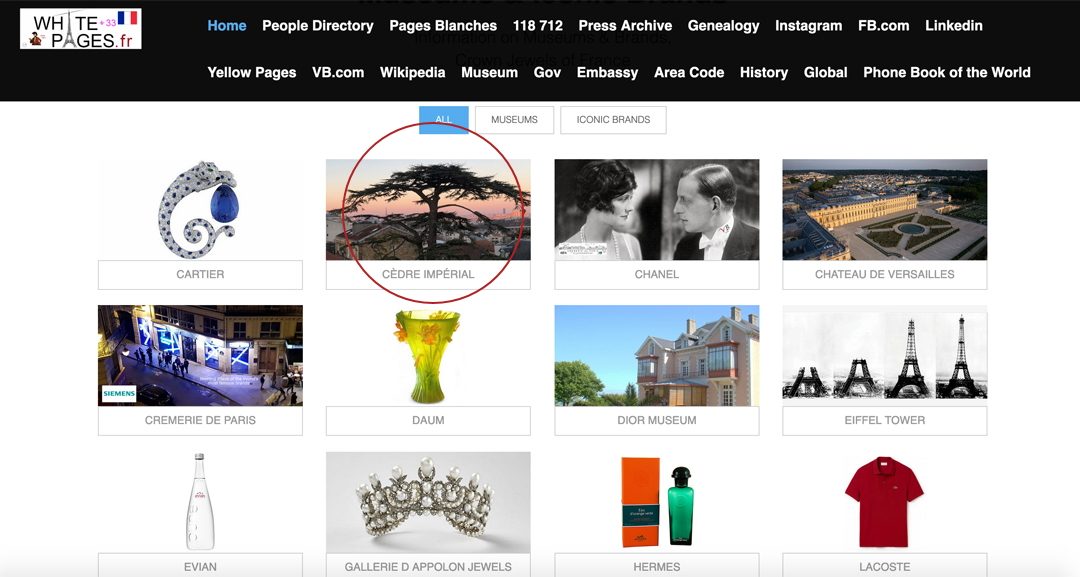Go to People Directory

(x=318, y=25)
